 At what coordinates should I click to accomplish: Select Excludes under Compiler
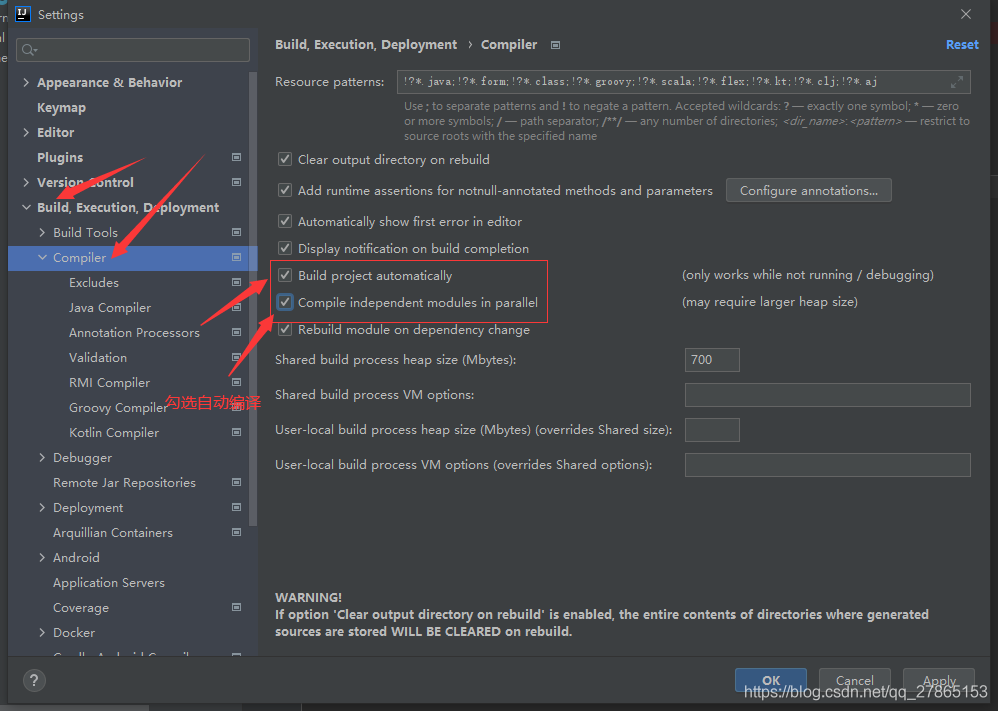[94, 282]
